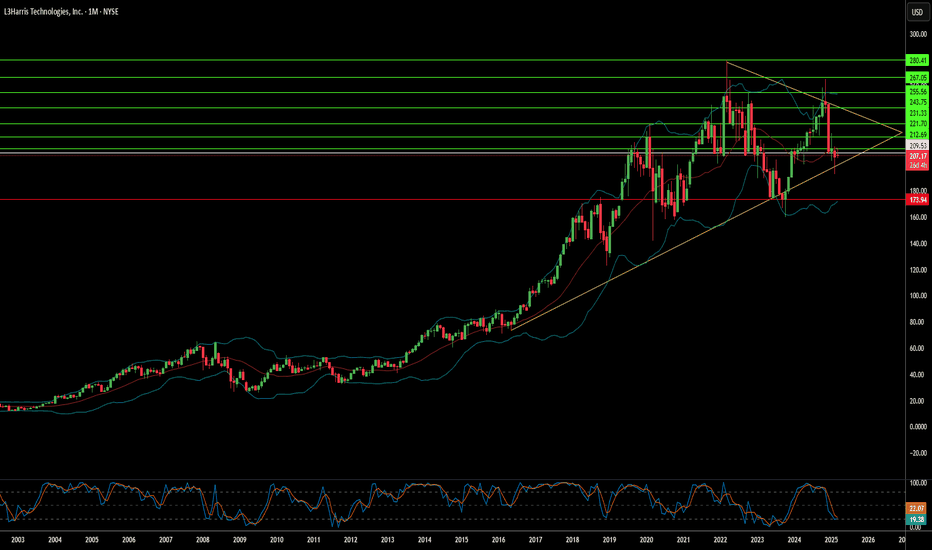
Task: Click the L3Harris Technologies chart title
Action: coord(61,11)
